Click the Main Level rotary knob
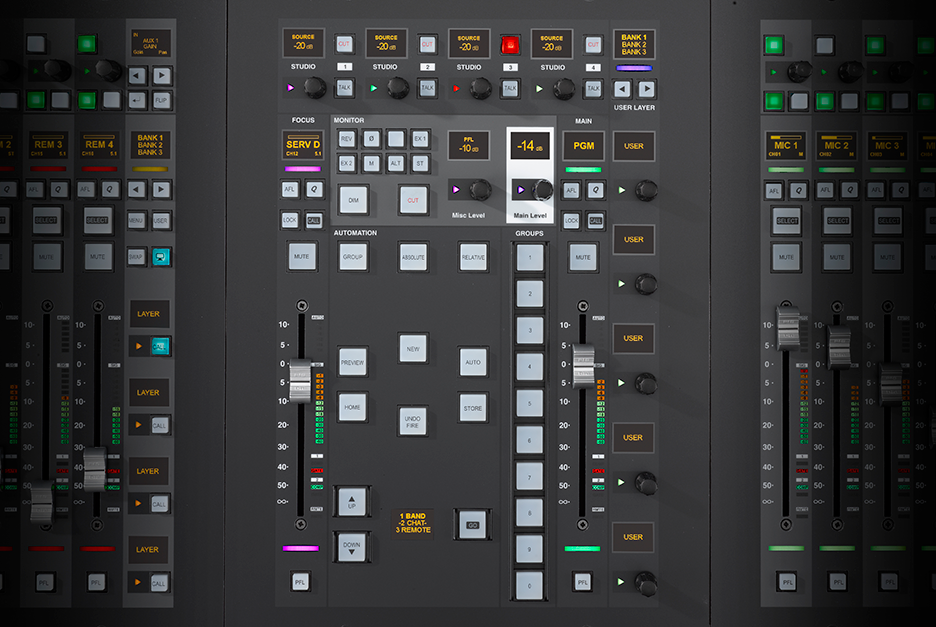The height and width of the screenshot is (627, 936). pyautogui.click(x=543, y=189)
